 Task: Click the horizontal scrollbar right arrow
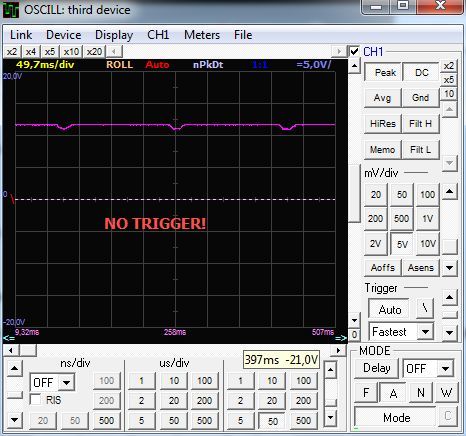tap(339, 350)
